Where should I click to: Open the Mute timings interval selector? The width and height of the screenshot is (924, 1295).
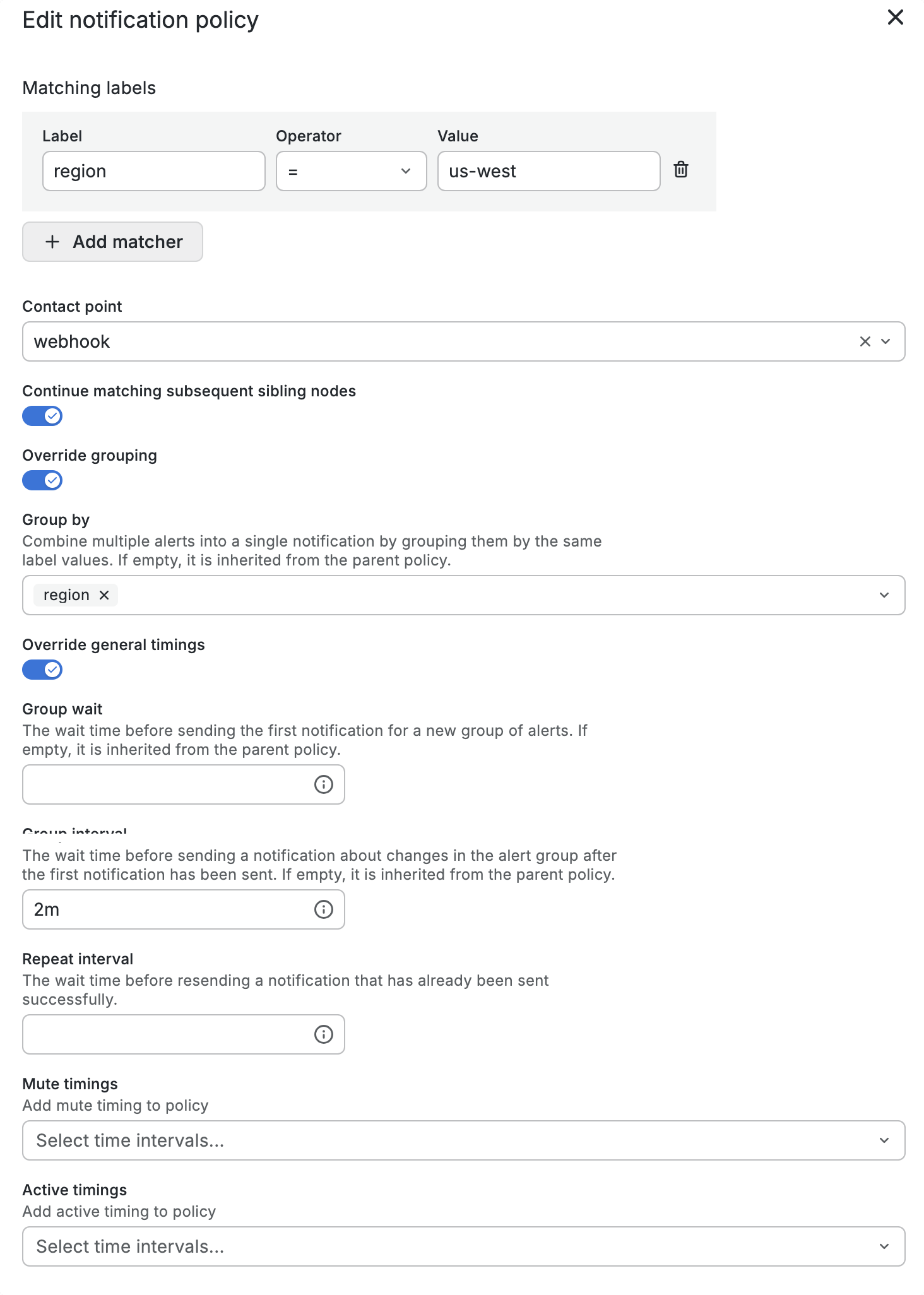click(x=463, y=1140)
